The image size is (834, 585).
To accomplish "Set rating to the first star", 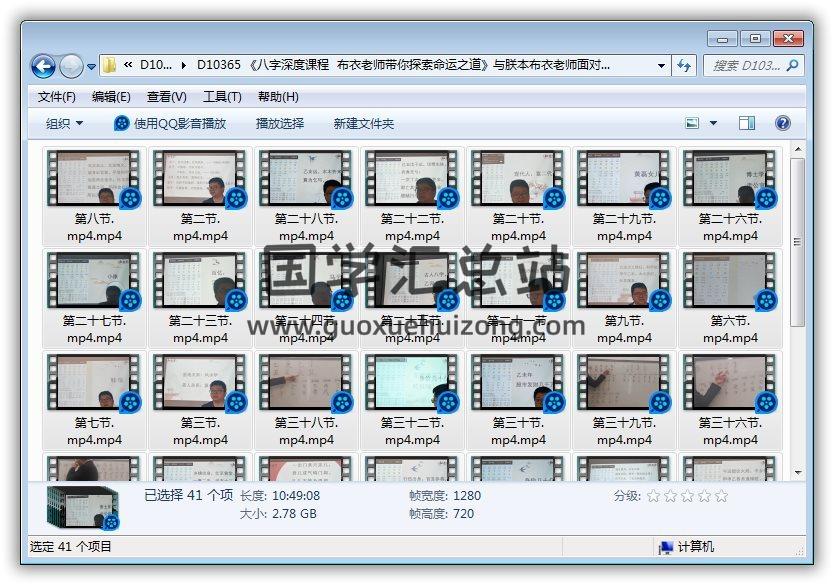I will (x=653, y=496).
